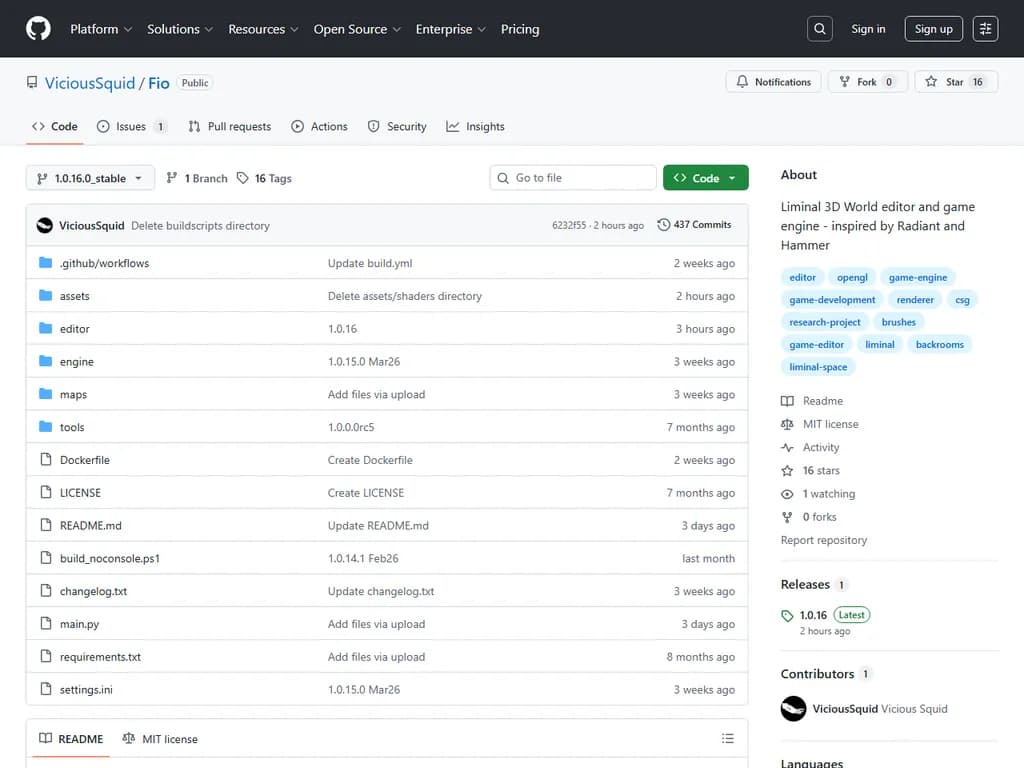This screenshot has width=1024, height=768.
Task: Click the Go to file search field
Action: click(573, 178)
